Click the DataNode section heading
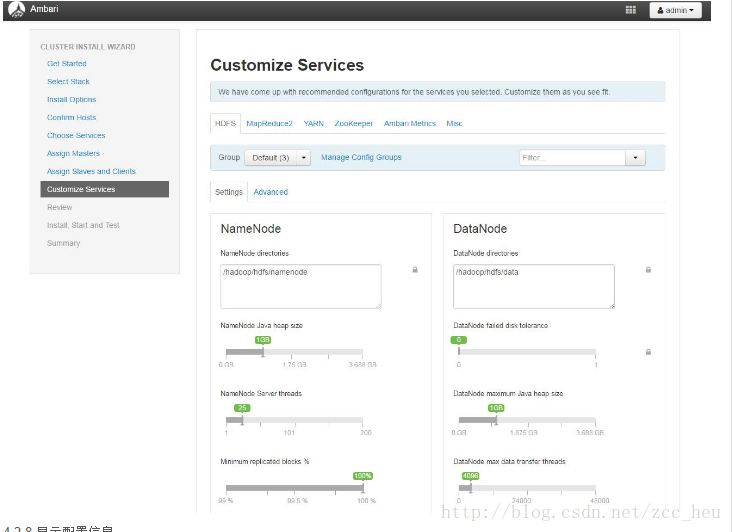This screenshot has width=732, height=532. point(480,229)
